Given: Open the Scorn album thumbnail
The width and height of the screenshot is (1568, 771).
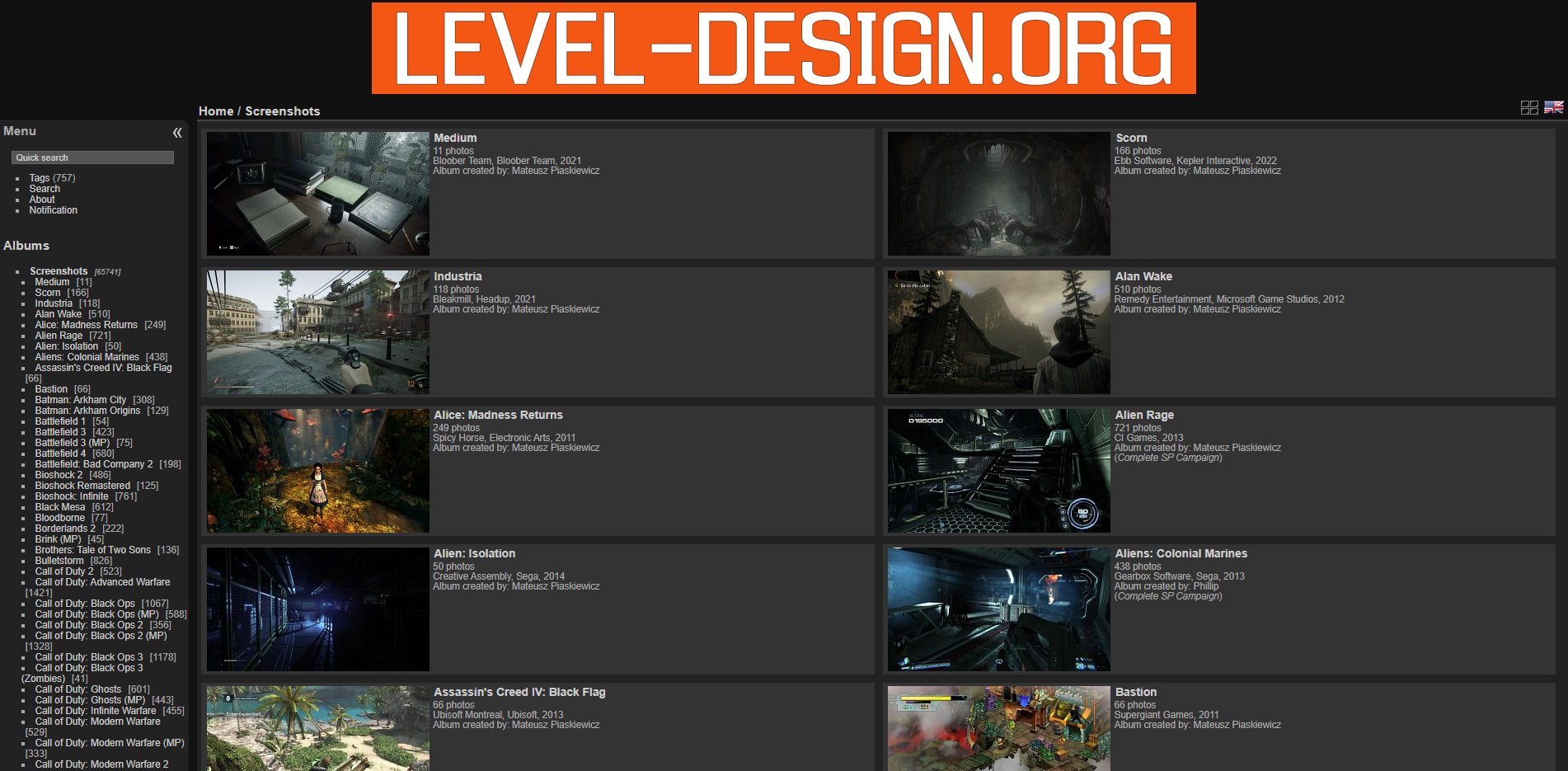Looking at the screenshot, I should pos(999,194).
